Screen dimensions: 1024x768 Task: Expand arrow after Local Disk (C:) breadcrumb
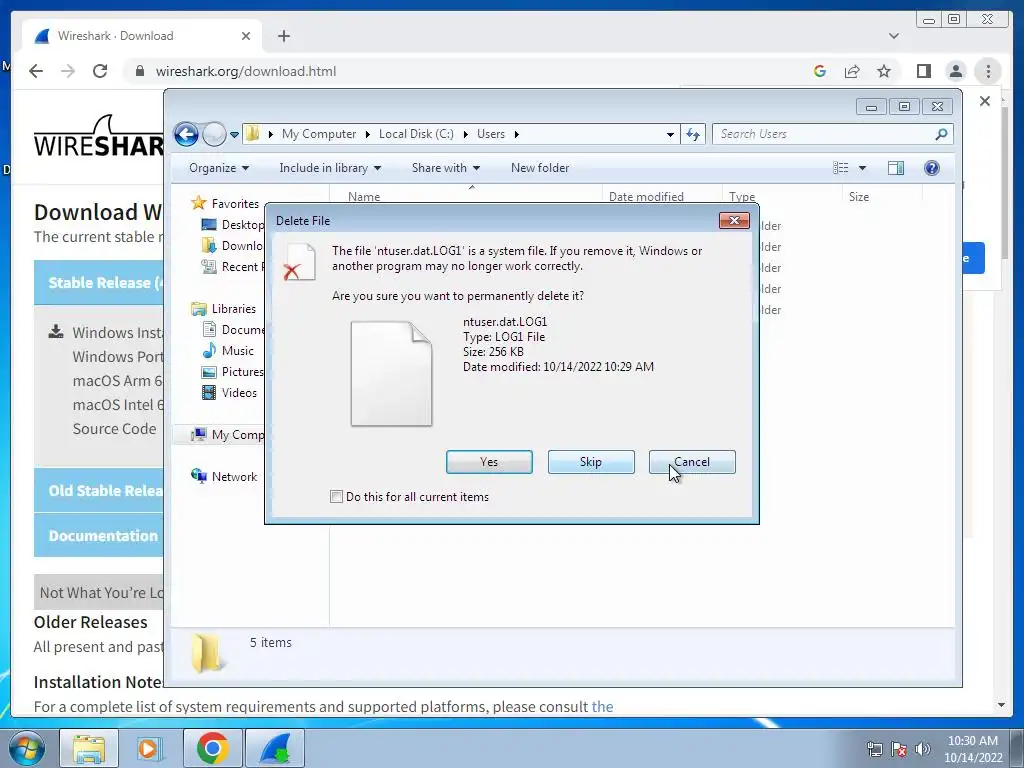tap(466, 135)
